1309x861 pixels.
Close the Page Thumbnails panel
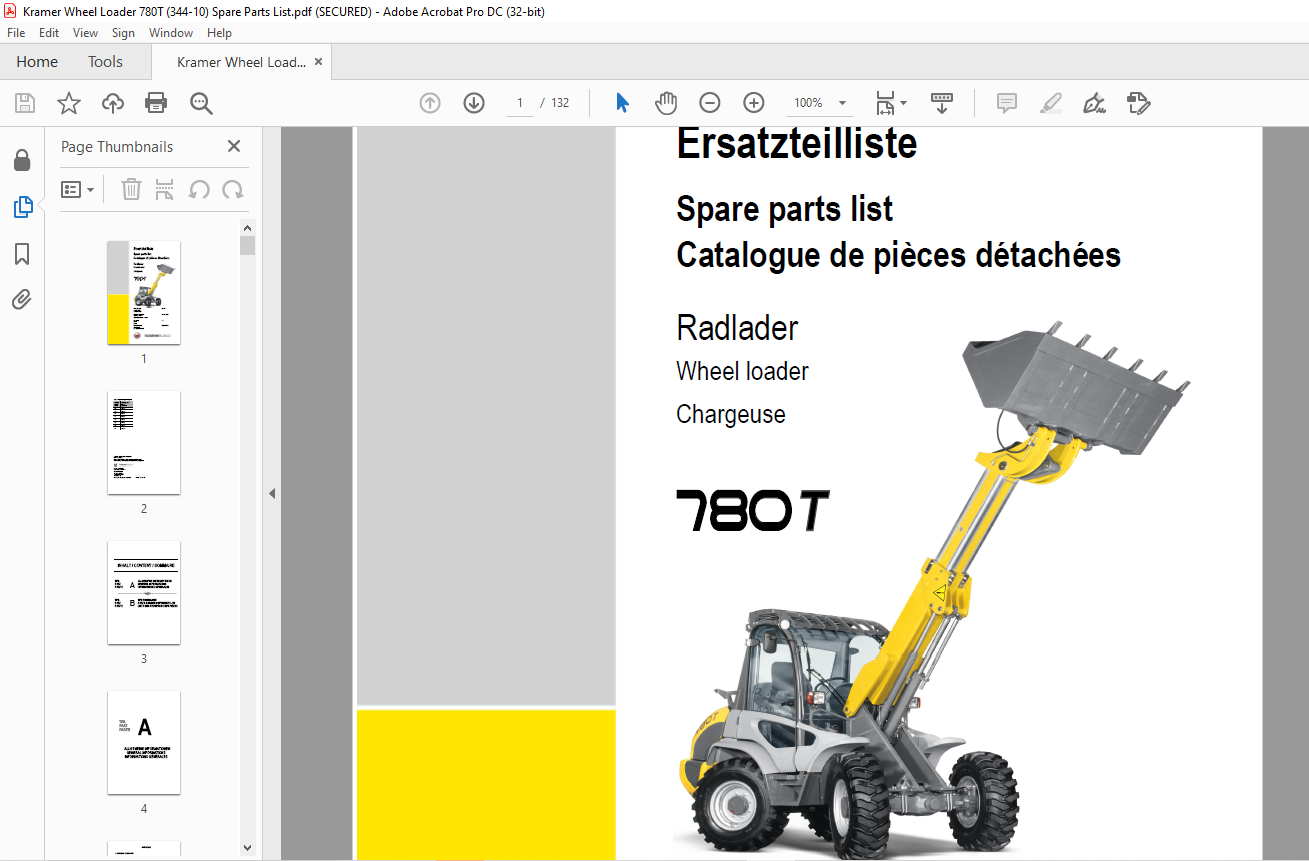click(234, 146)
